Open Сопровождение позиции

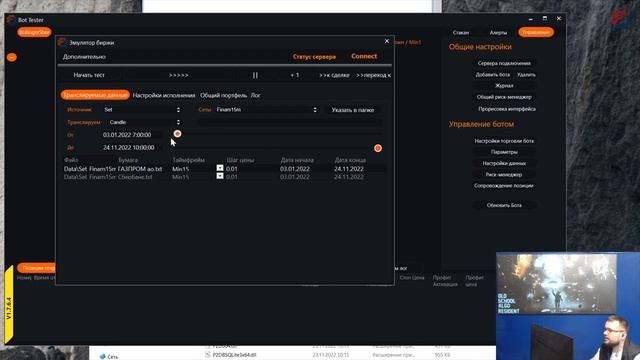(504, 186)
